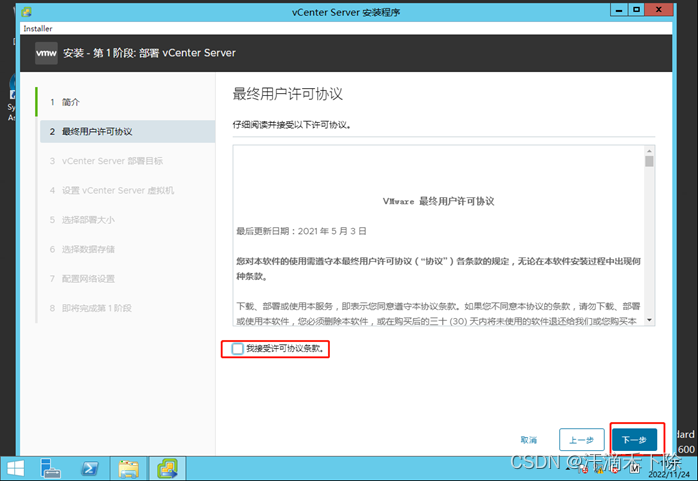This screenshot has width=698, height=481.
Task: Check the accept license agreement terms checkbox
Action: (237, 349)
